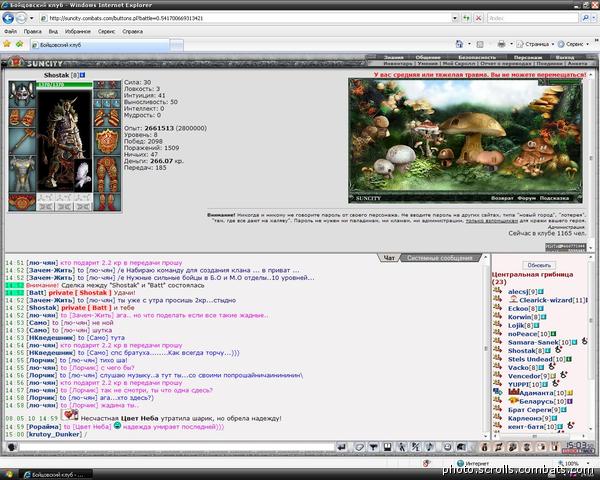This screenshot has width=600, height=480.
Task: Click the Форум link under mushroom image
Action: pos(526,198)
